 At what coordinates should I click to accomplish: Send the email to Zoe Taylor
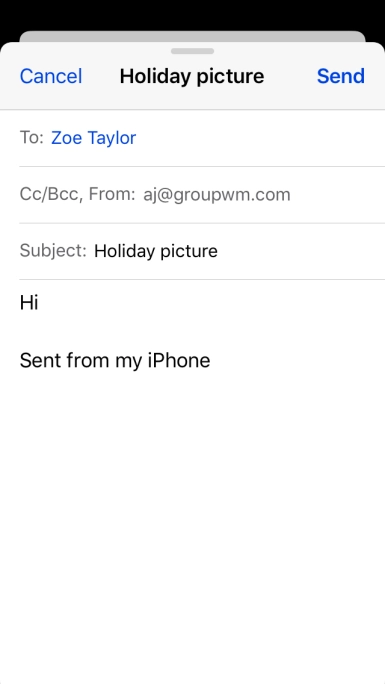click(341, 76)
